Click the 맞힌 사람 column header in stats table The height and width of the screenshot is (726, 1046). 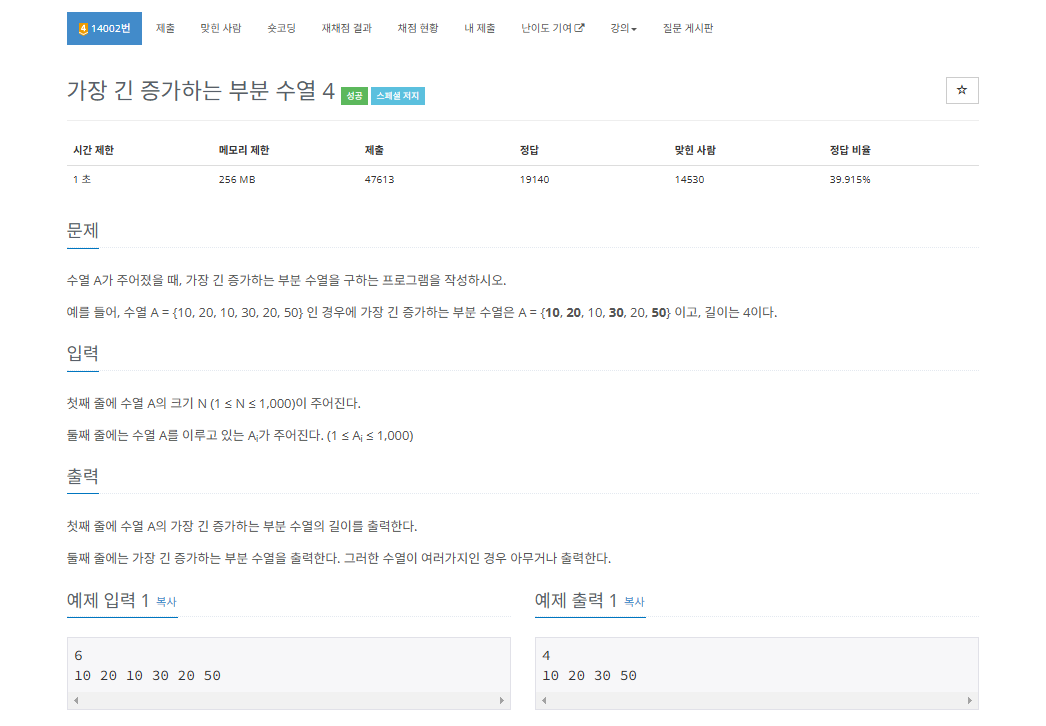(695, 150)
